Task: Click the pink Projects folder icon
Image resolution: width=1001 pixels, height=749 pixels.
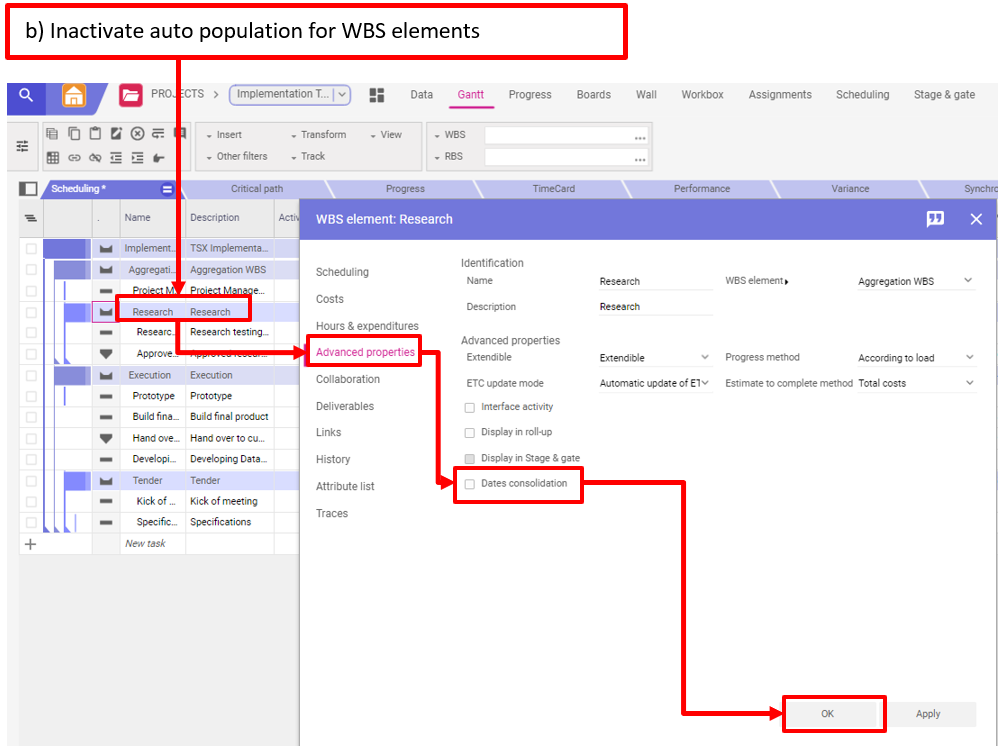Action: pyautogui.click(x=130, y=96)
